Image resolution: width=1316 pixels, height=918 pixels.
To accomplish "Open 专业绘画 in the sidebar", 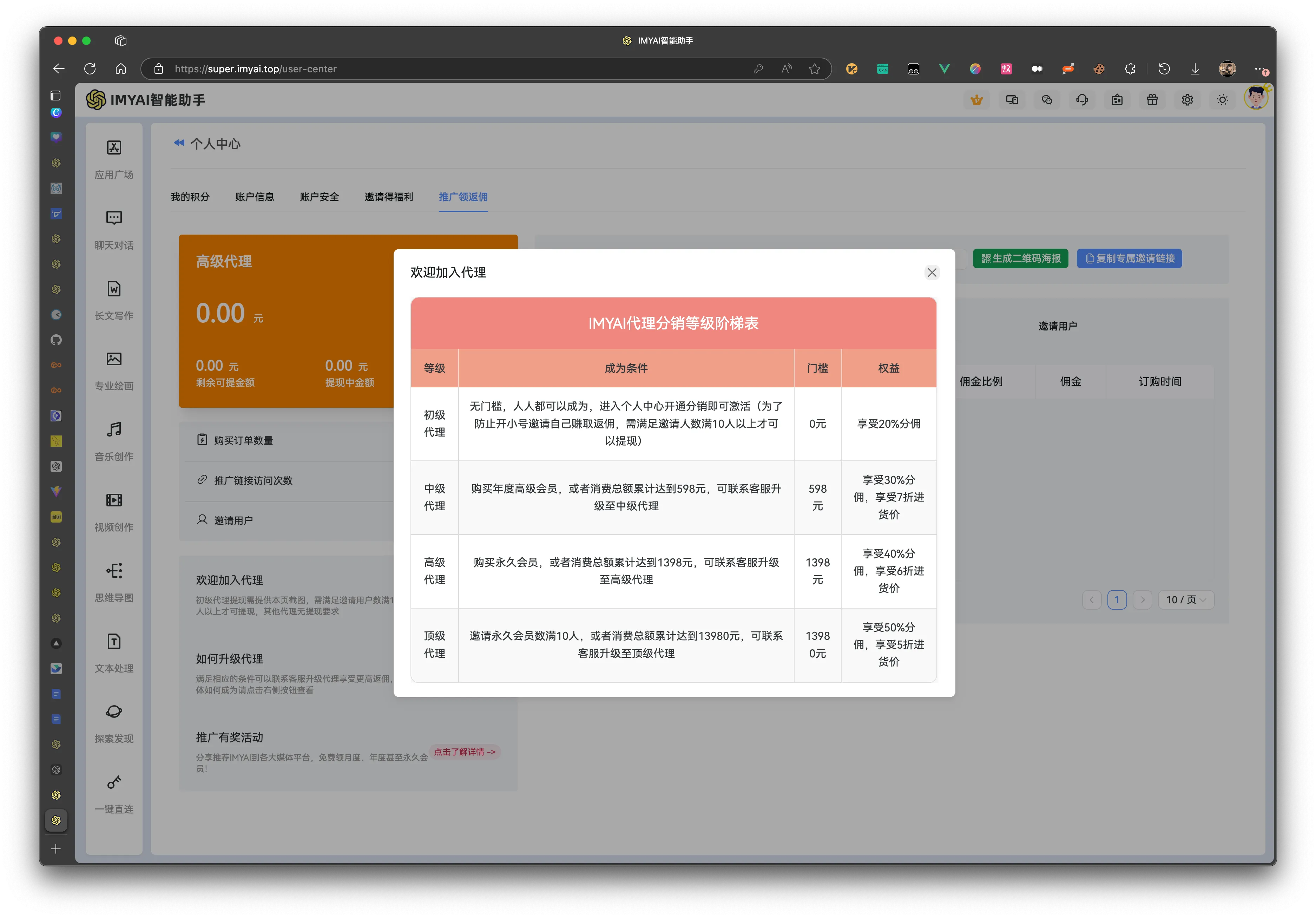I will tap(113, 371).
